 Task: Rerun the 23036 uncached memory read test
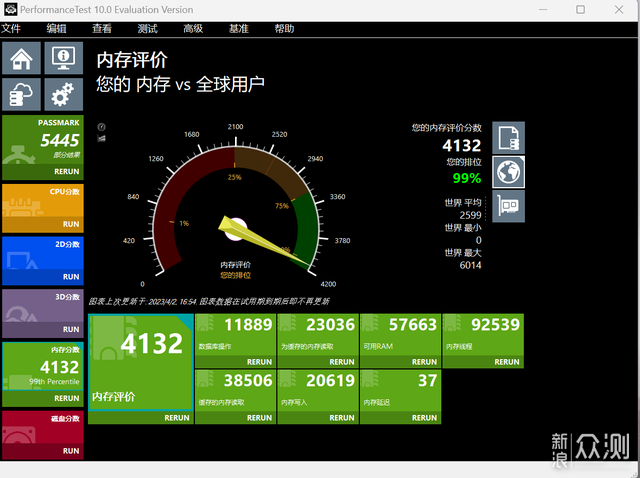click(342, 362)
